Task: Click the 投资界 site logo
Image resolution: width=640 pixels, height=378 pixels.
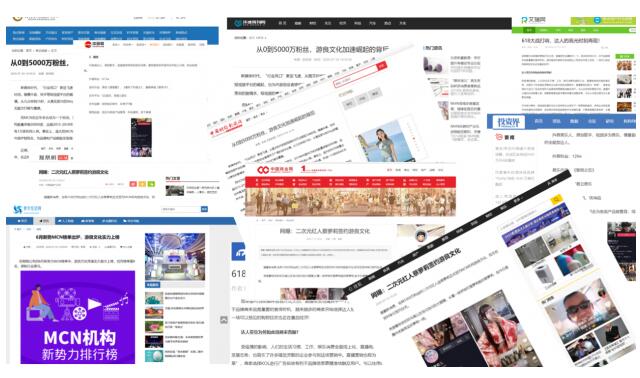Action: [508, 122]
